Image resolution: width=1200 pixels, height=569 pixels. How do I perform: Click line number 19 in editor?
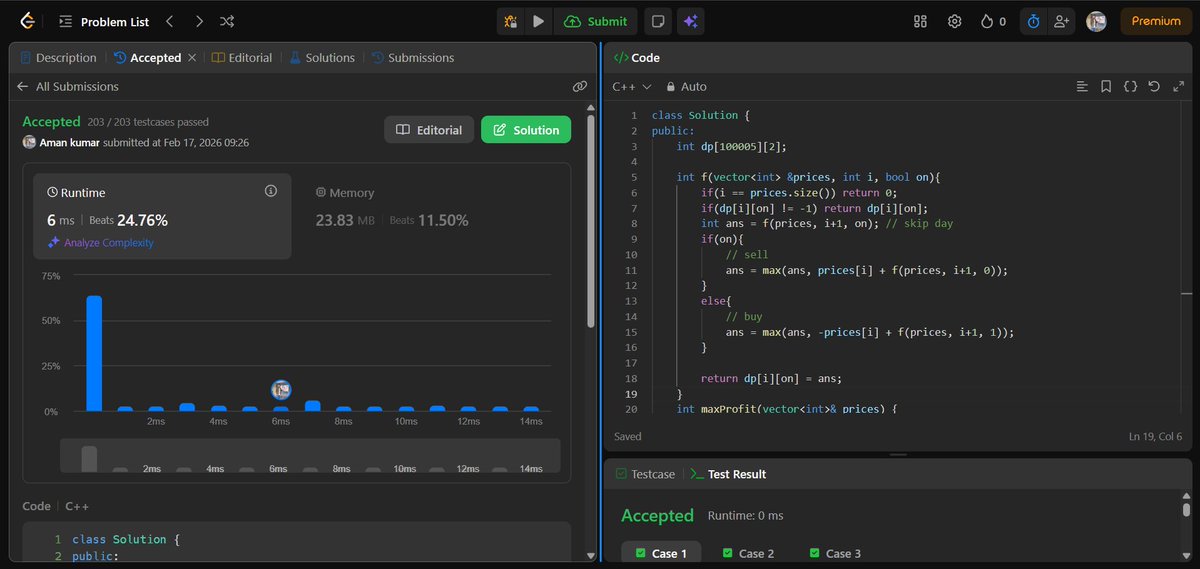[631, 394]
